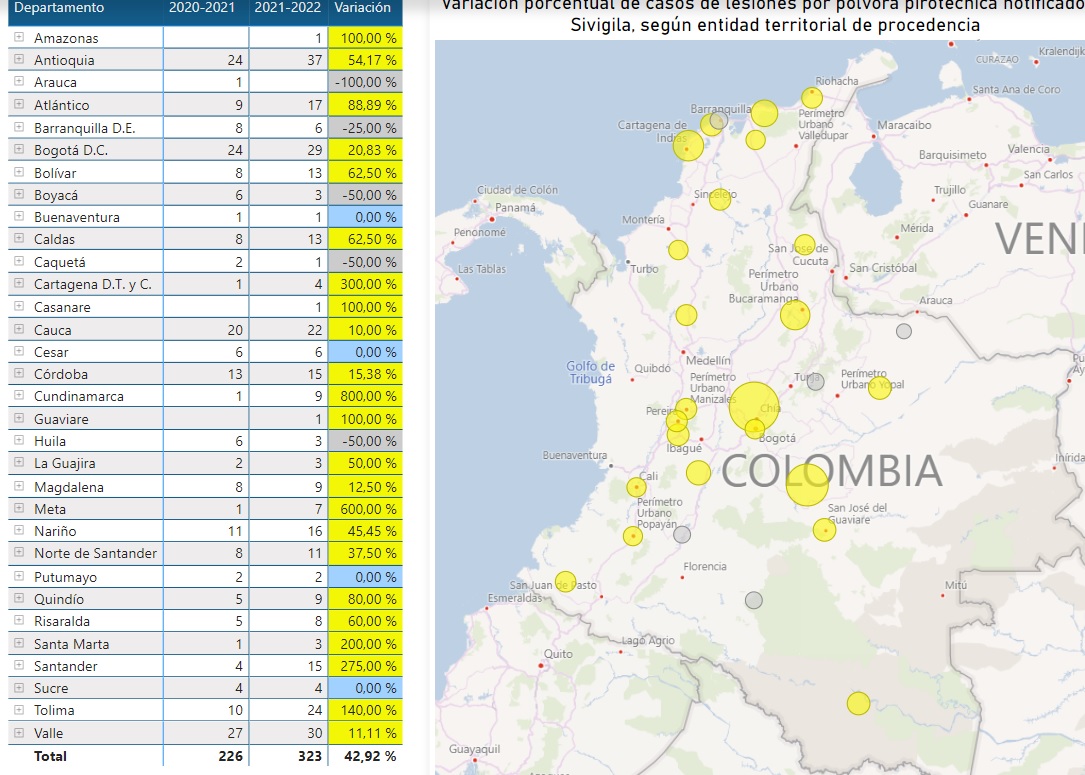Expand the Bogotá D.C. row
The image size is (1085, 775).
(x=19, y=149)
